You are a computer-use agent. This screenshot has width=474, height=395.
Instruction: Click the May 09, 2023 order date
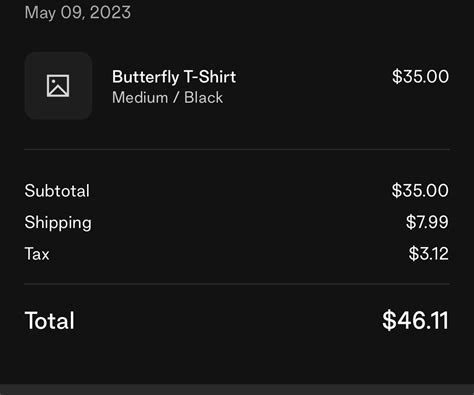pos(78,13)
